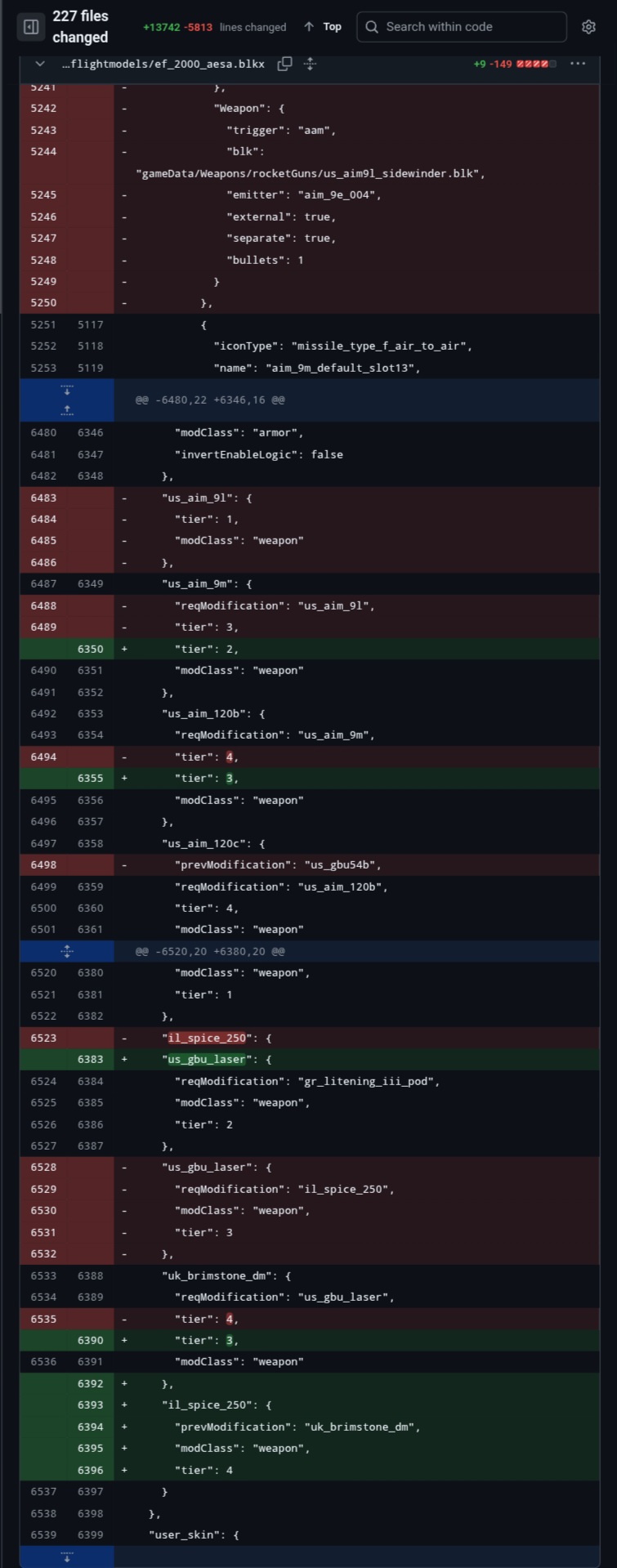
Task: Open the ef_2000_aesa.blkx file name link
Action: [163, 64]
